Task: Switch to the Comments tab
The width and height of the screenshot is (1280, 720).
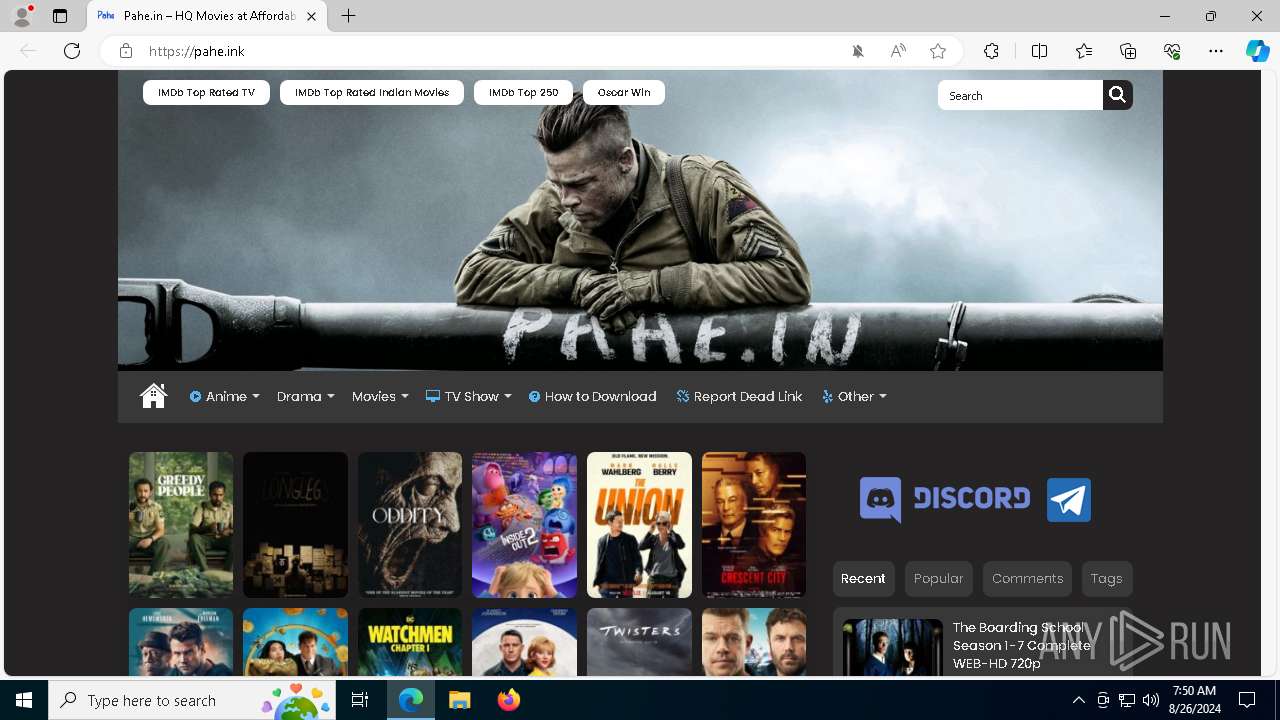Action: tap(1027, 578)
